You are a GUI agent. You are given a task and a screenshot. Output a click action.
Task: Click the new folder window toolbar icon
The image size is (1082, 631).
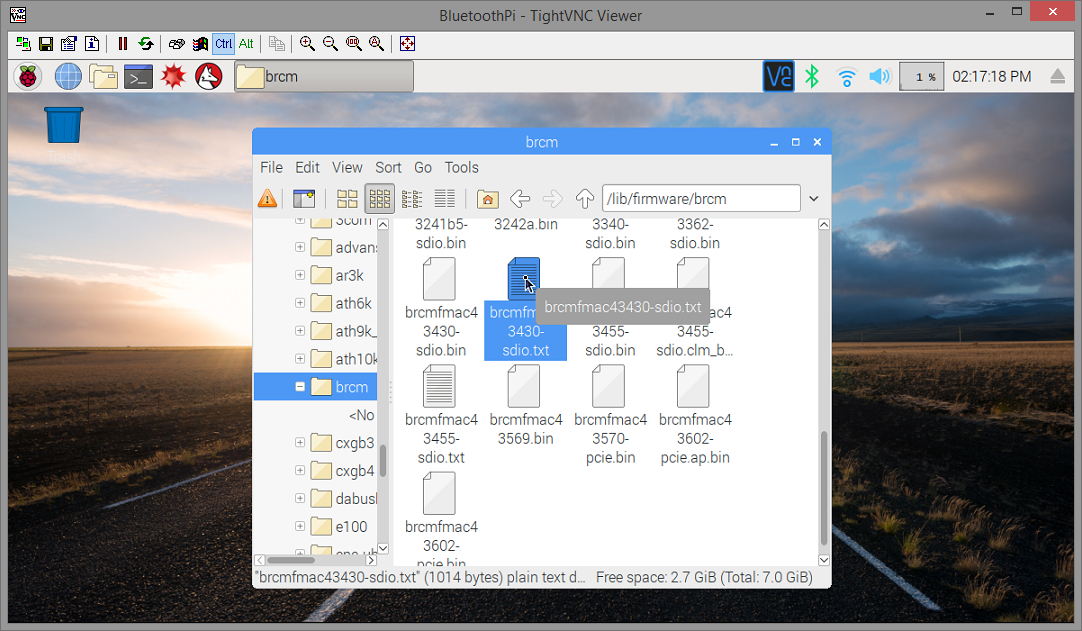tap(304, 199)
